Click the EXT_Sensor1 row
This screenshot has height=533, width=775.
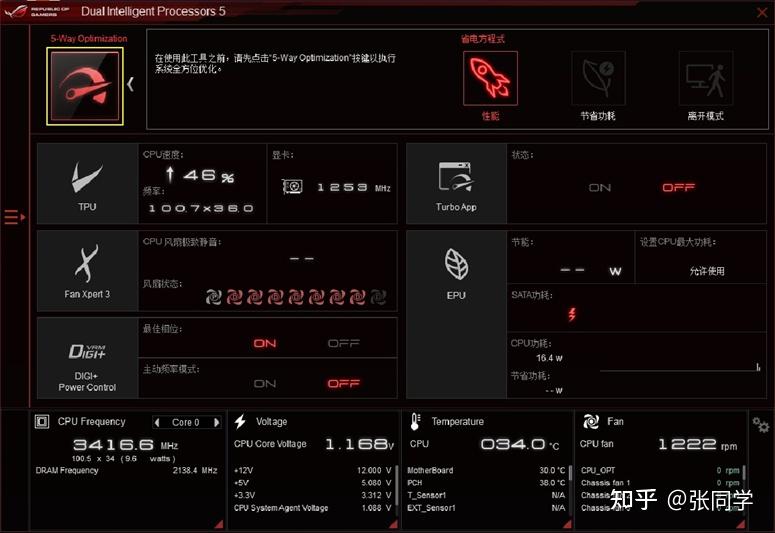click(486, 508)
